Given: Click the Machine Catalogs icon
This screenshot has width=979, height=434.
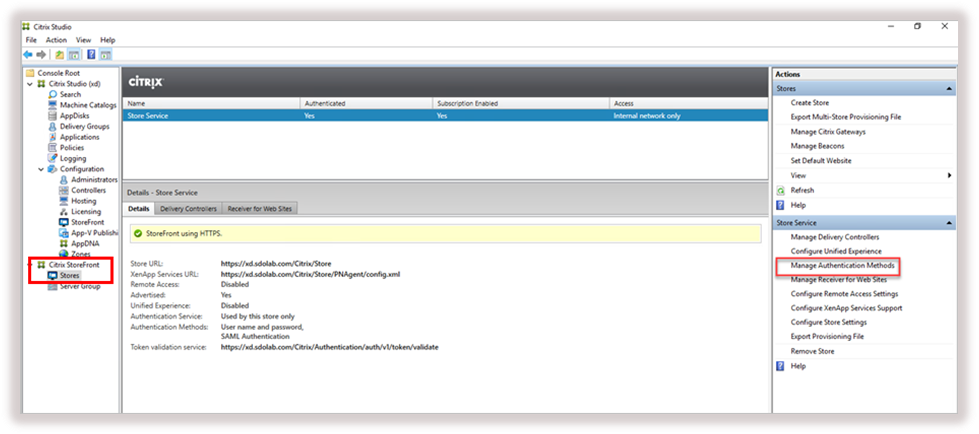Looking at the screenshot, I should click(x=53, y=105).
